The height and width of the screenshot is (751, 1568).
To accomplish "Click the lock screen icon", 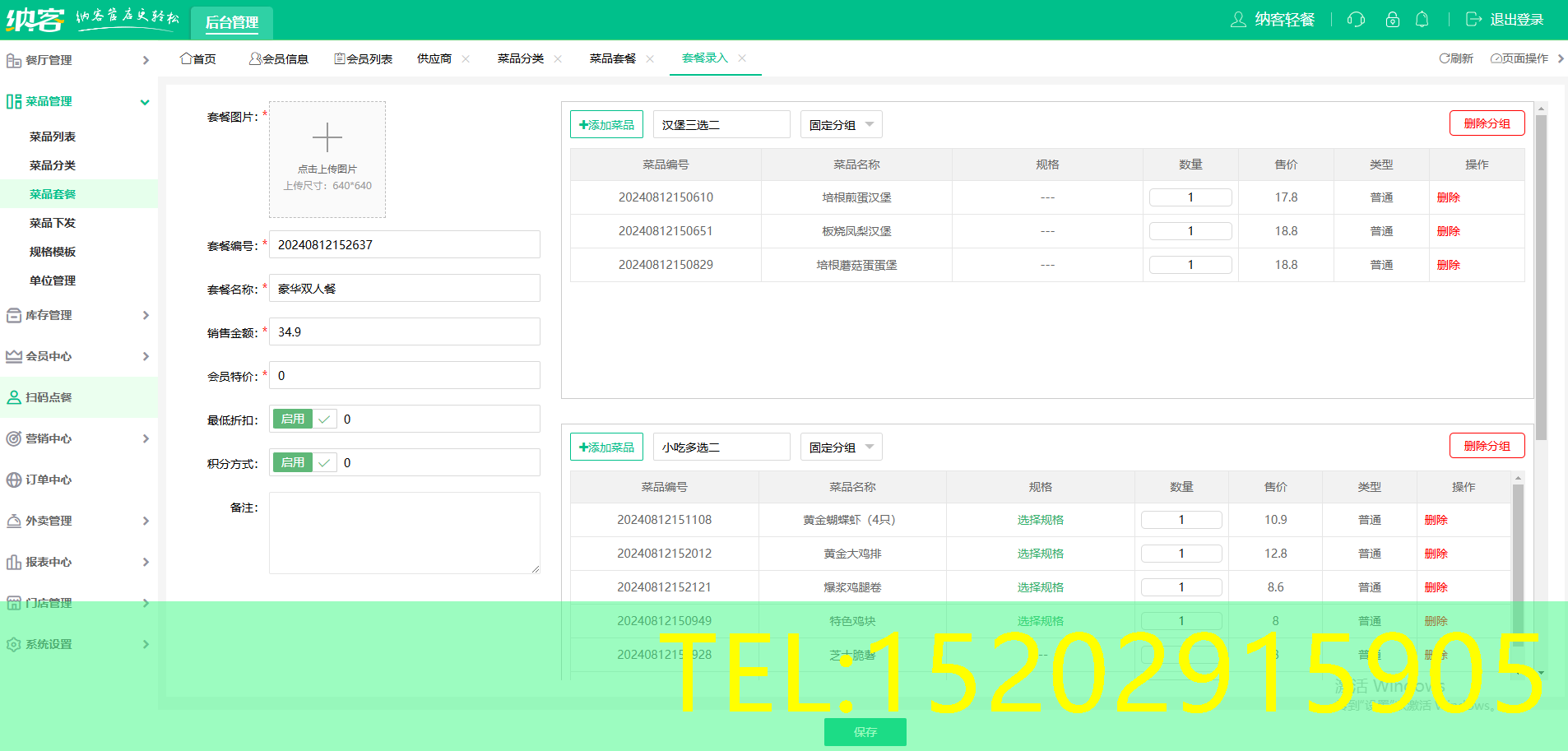I will (1392, 20).
